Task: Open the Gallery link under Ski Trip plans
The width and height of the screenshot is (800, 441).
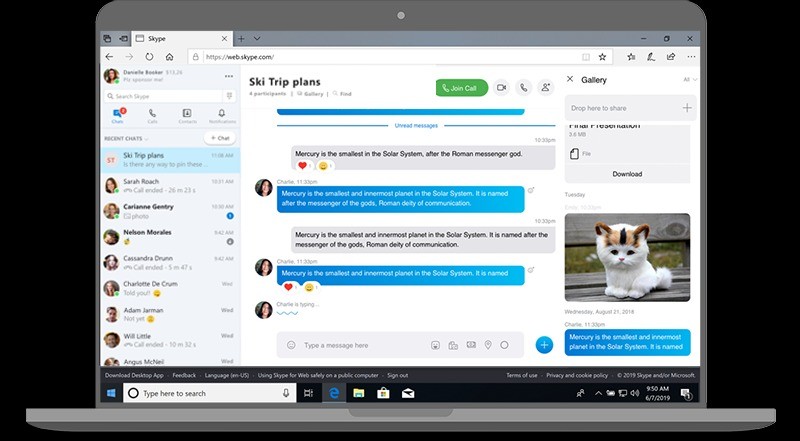Action: pos(310,94)
